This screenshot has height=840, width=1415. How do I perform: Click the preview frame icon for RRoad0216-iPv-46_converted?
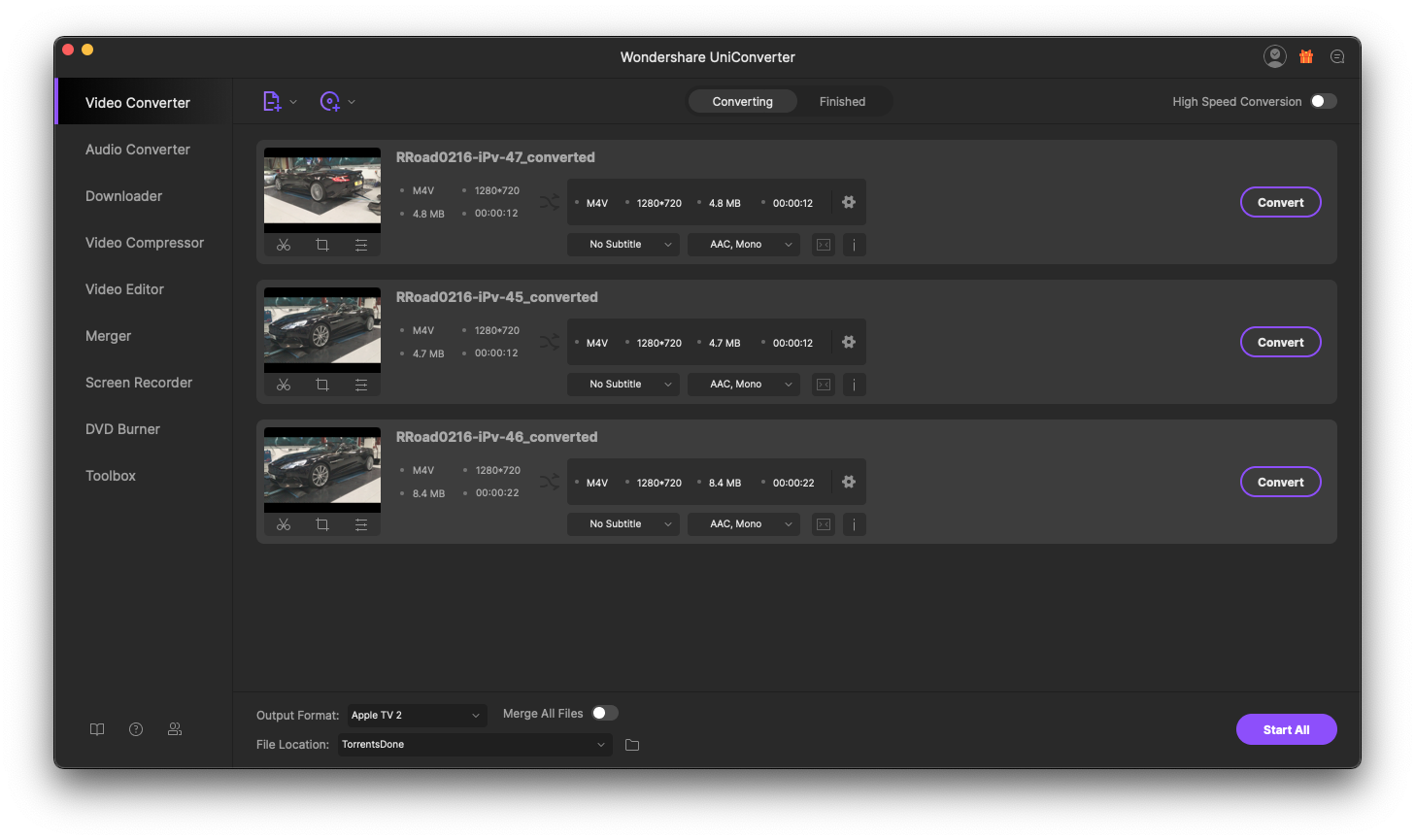(x=824, y=524)
